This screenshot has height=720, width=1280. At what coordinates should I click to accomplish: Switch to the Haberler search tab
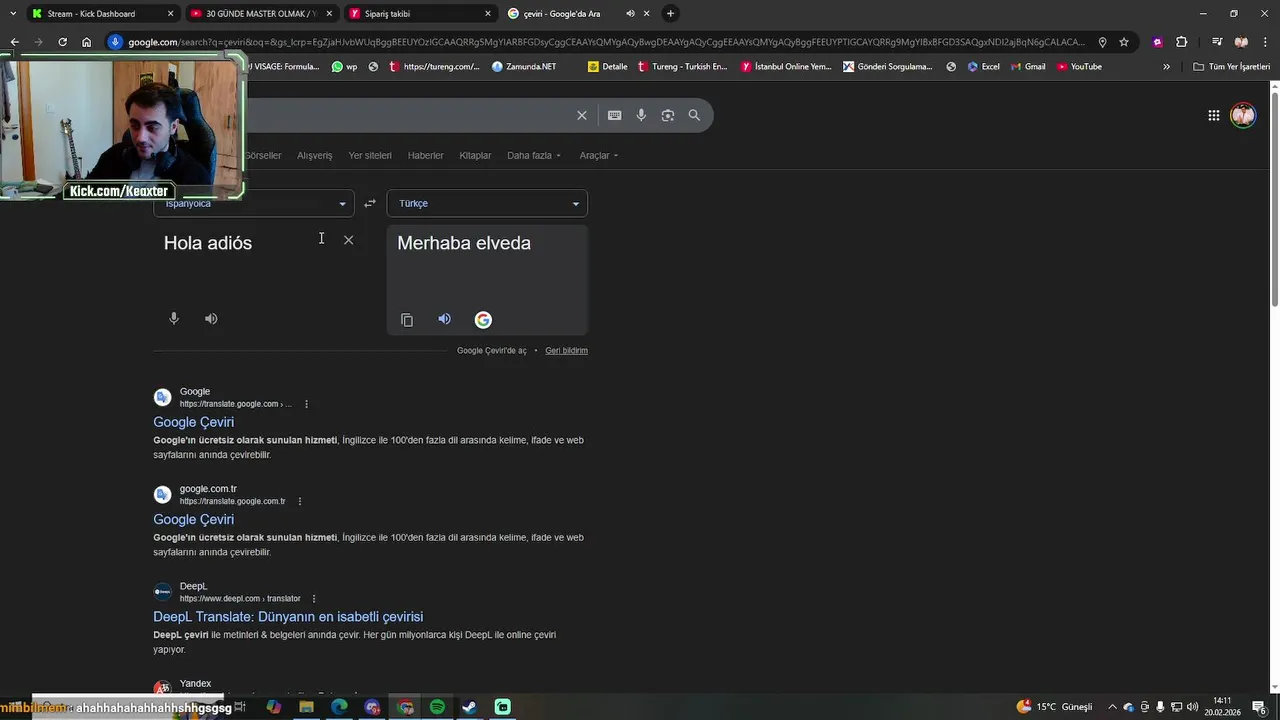426,155
